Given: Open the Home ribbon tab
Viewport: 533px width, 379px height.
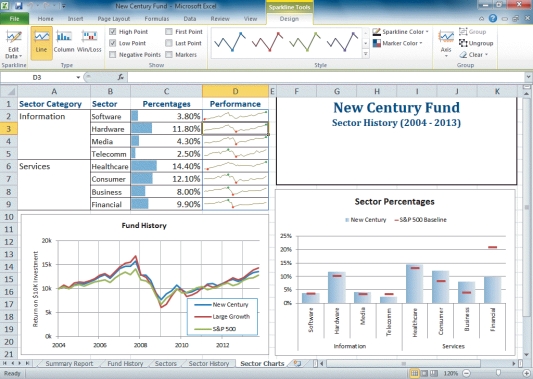Looking at the screenshot, I should click(x=46, y=19).
